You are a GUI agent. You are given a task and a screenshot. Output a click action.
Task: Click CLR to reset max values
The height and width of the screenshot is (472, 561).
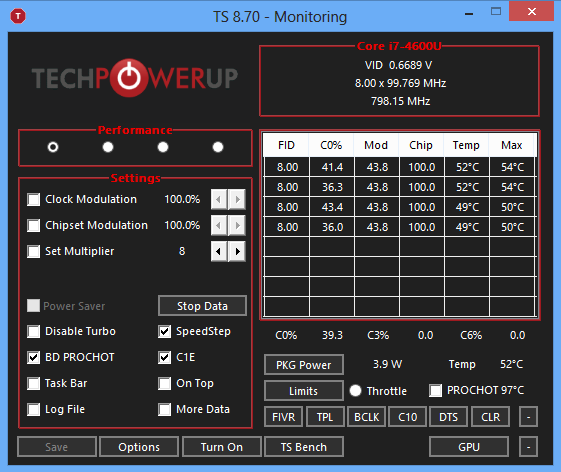click(x=491, y=417)
